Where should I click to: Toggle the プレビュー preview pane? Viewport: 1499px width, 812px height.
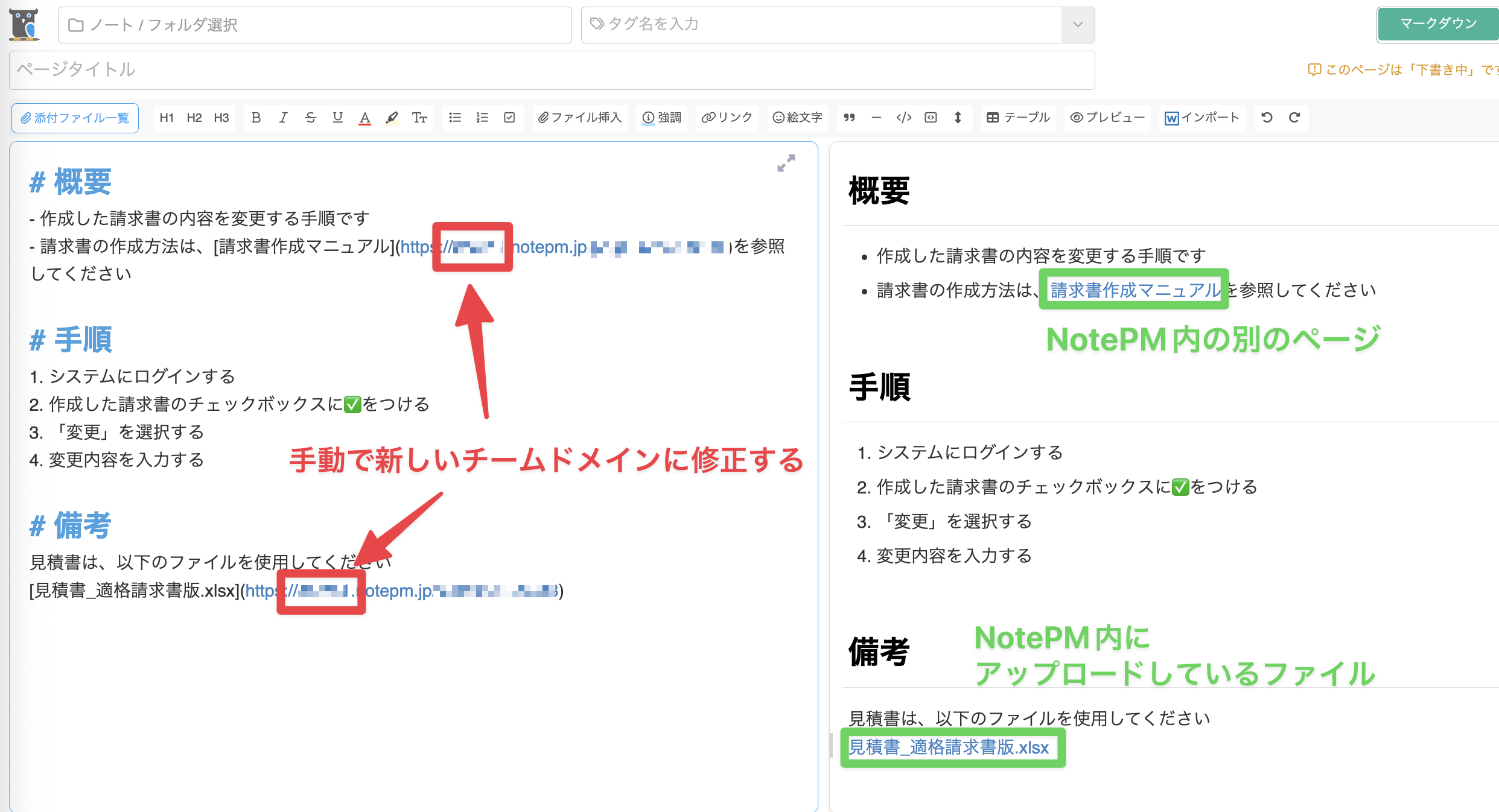pos(1107,118)
